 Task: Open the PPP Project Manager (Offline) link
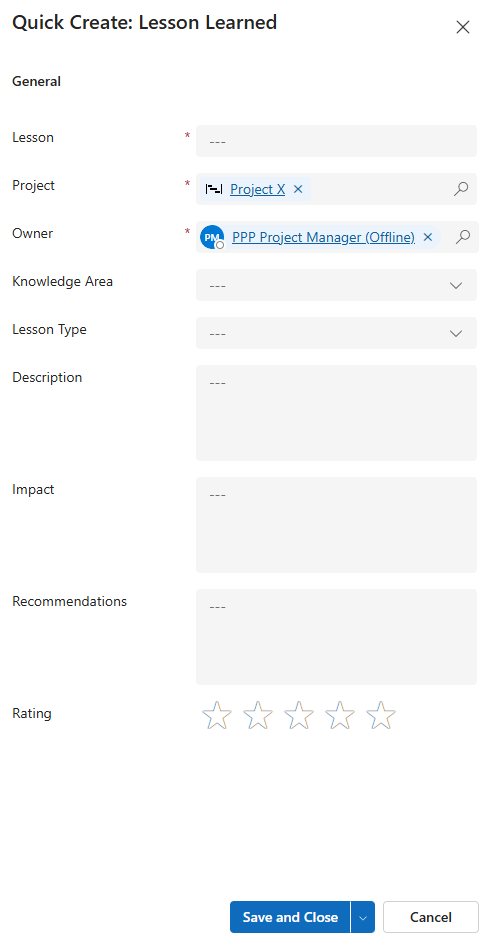(323, 237)
